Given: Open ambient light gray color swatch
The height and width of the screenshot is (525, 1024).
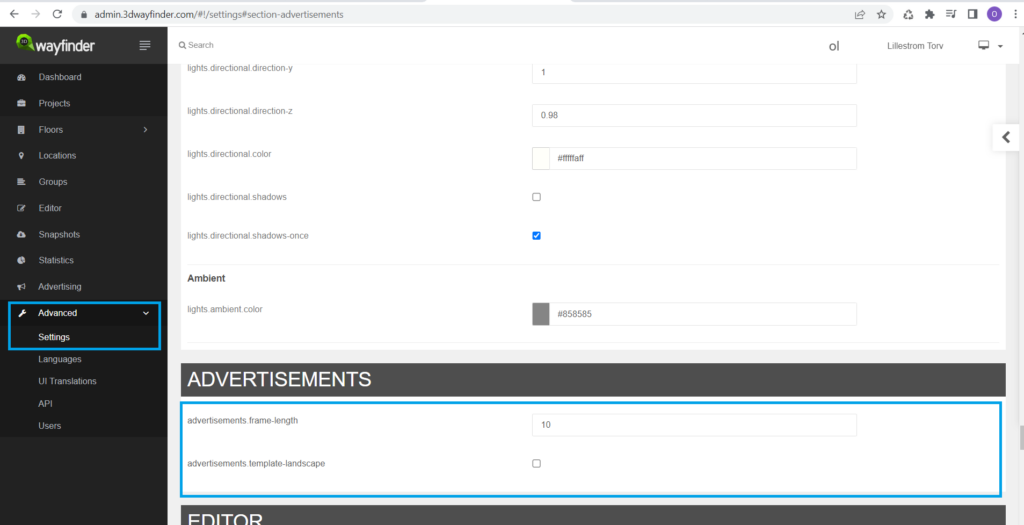Looking at the screenshot, I should pyautogui.click(x=541, y=314).
